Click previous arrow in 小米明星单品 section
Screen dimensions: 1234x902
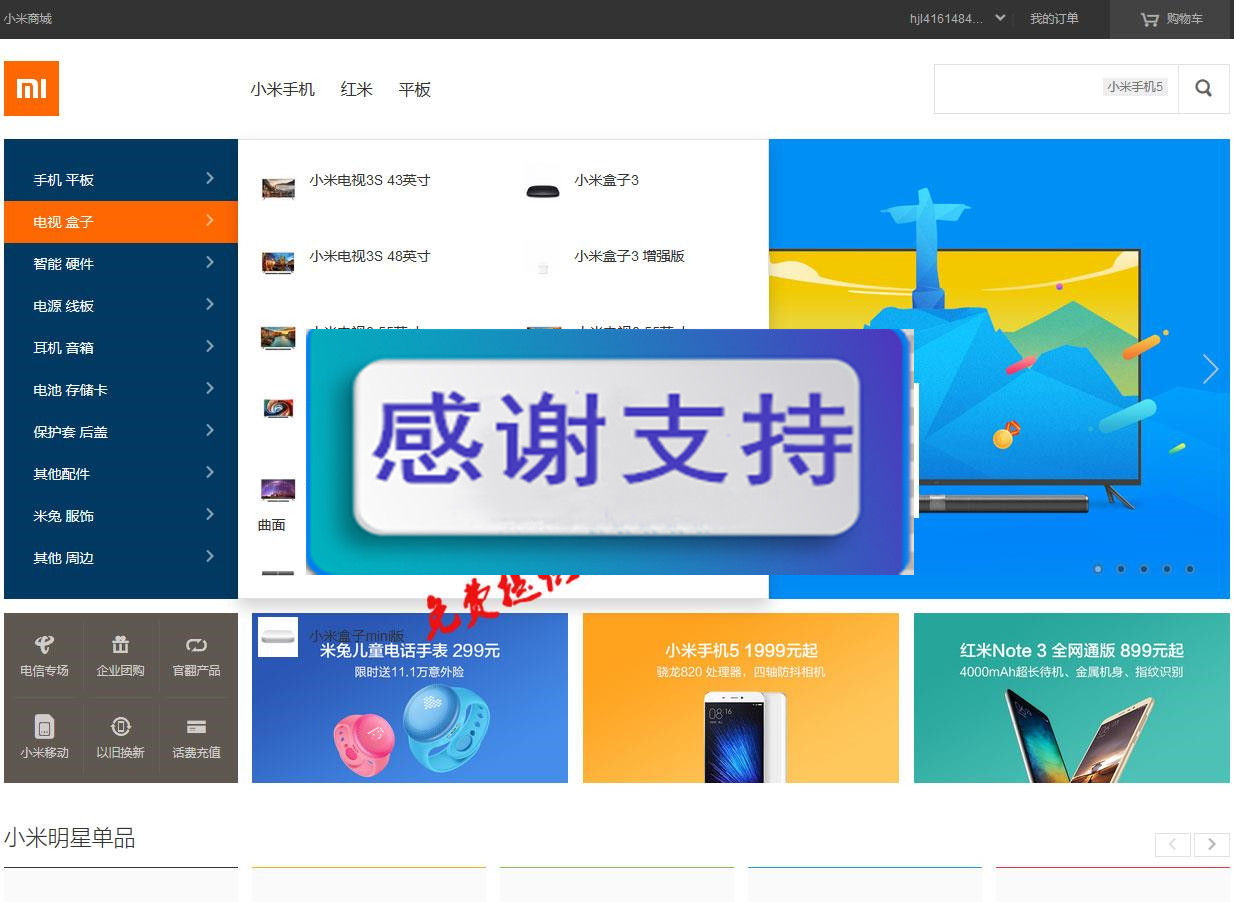[1173, 844]
